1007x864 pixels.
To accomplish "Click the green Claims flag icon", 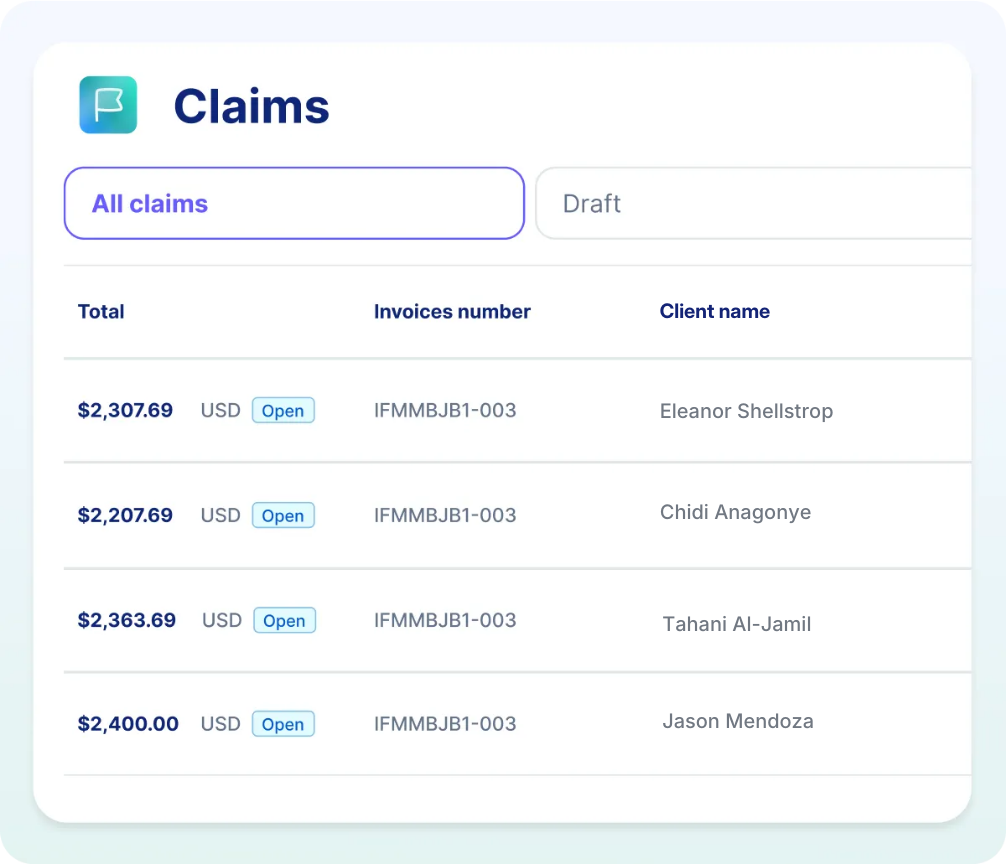I will point(108,105).
